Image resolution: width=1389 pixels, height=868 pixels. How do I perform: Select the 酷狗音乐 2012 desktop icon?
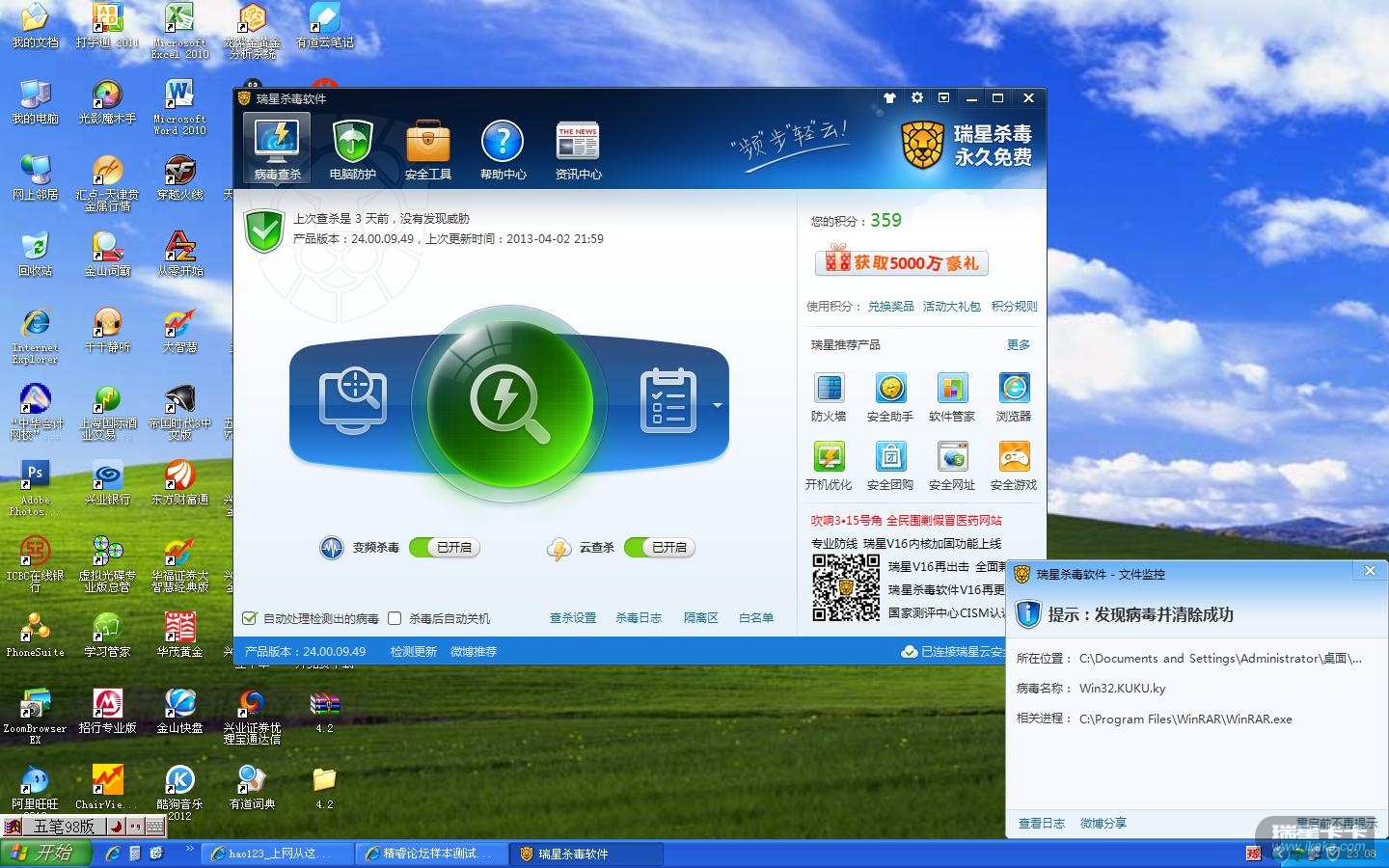(x=179, y=792)
